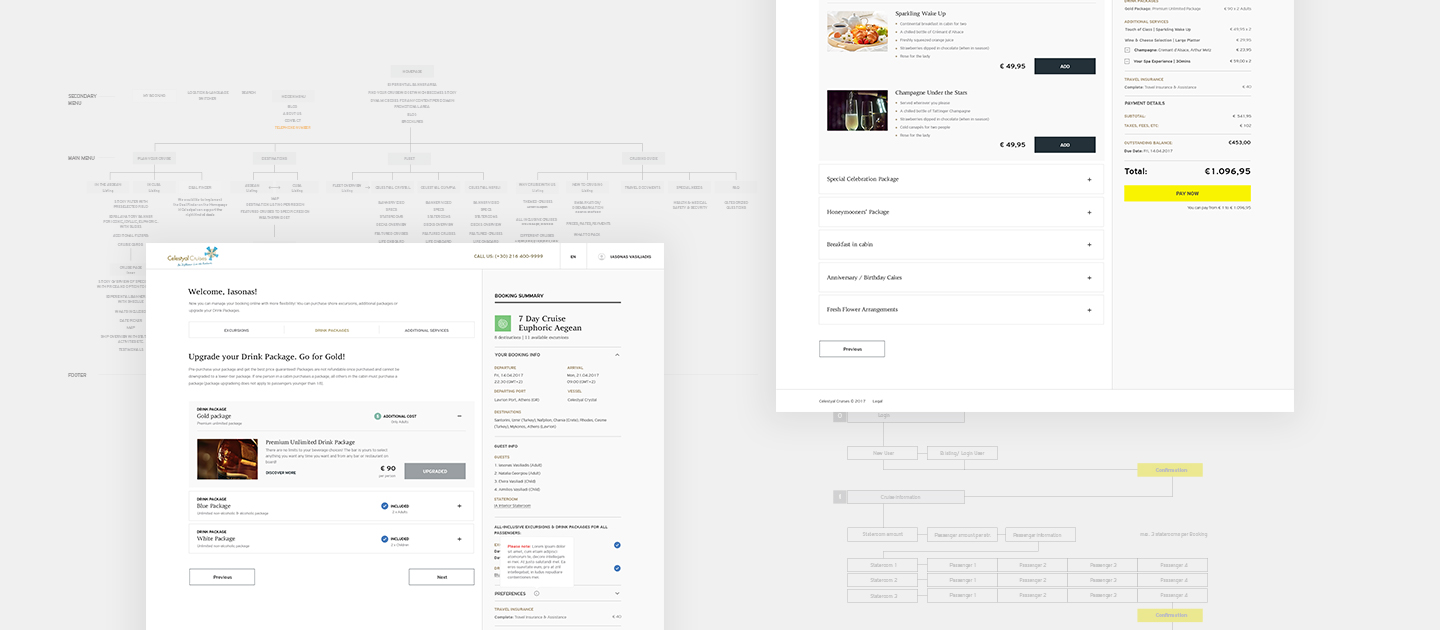The height and width of the screenshot is (630, 1440).
Task: Click the yellow Pay Now button
Action: tap(1187, 193)
